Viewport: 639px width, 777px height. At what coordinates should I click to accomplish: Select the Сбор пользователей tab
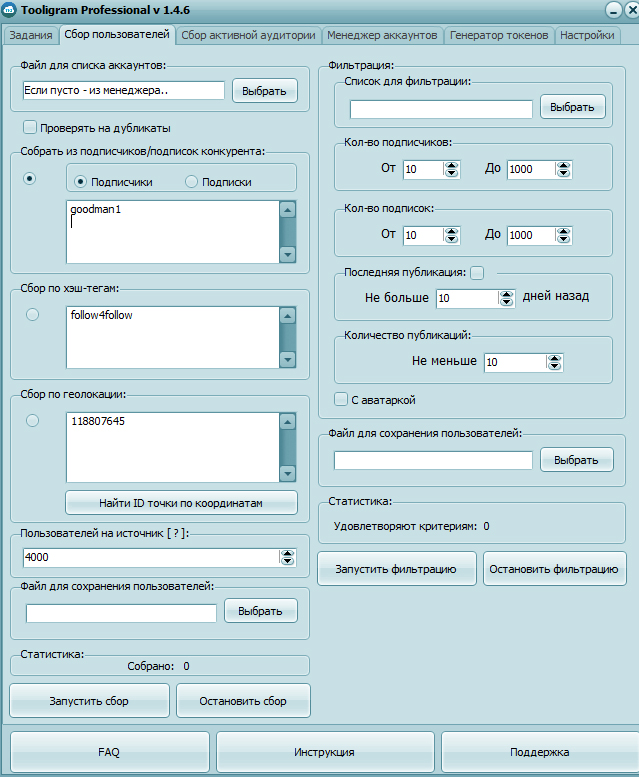(x=117, y=34)
